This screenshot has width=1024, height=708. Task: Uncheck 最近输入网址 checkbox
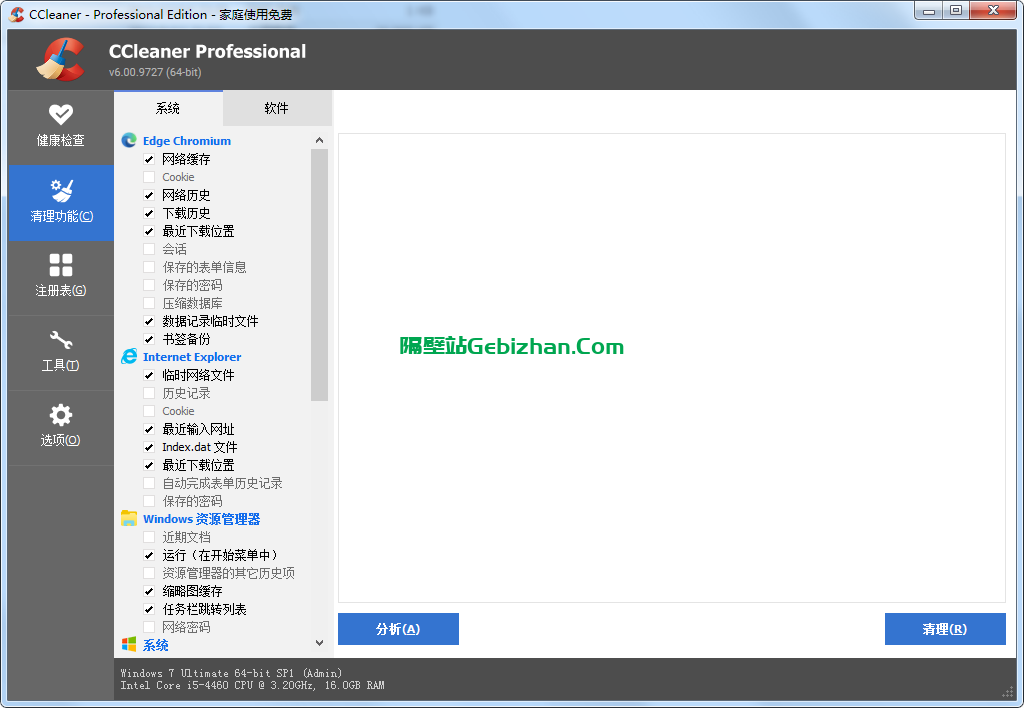pos(149,429)
